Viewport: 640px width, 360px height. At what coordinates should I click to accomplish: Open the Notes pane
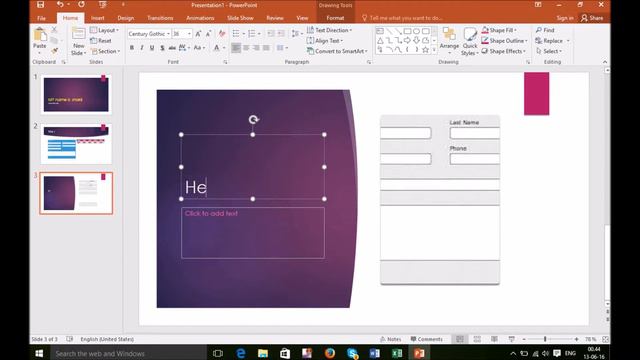click(x=391, y=339)
